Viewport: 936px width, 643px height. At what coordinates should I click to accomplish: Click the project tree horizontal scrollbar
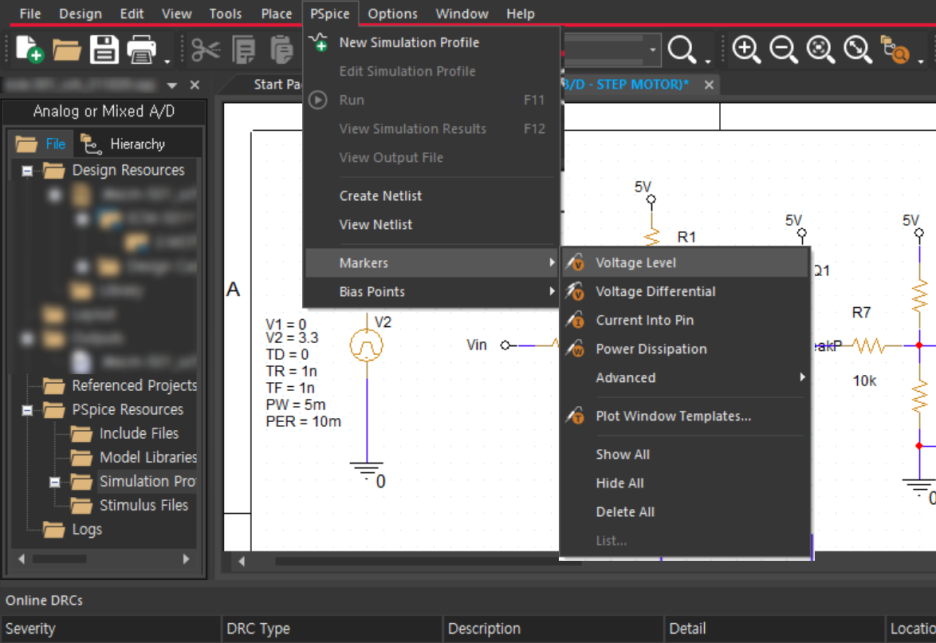[60, 559]
